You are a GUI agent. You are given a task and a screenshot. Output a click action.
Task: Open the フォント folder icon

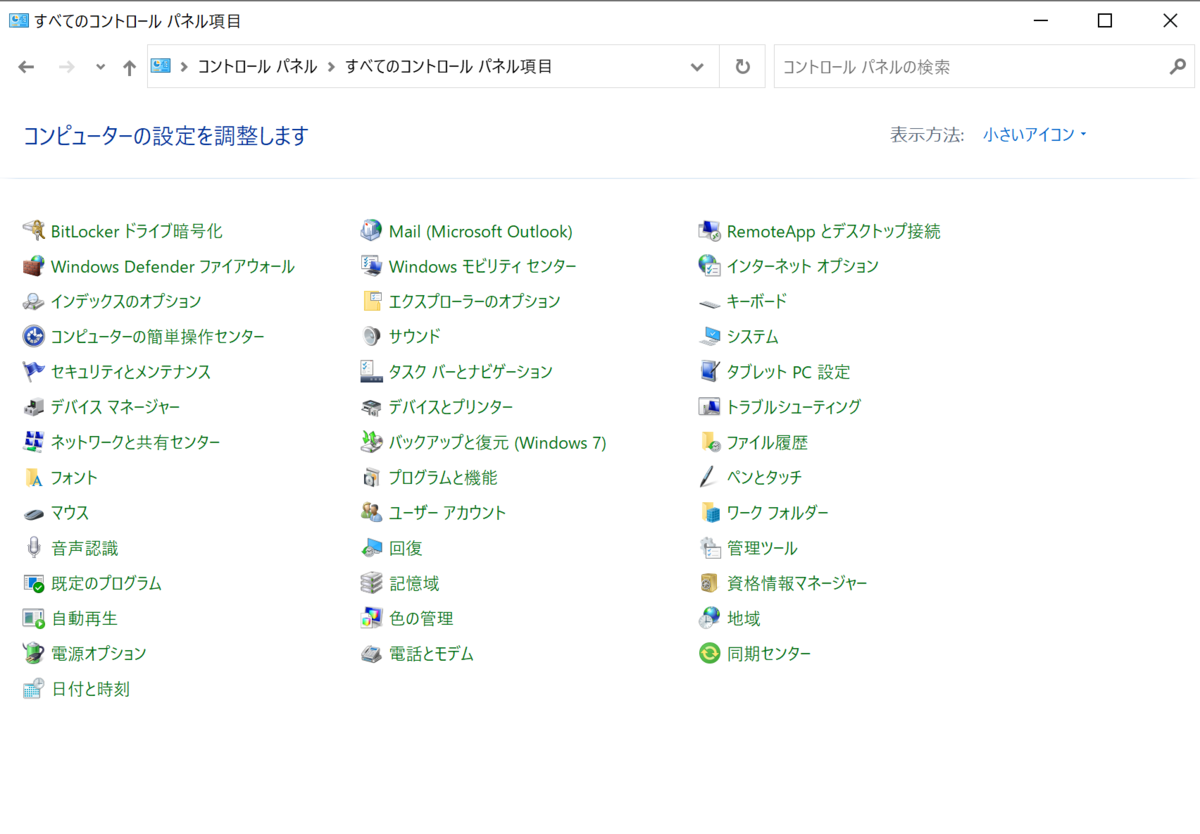pyautogui.click(x=34, y=477)
